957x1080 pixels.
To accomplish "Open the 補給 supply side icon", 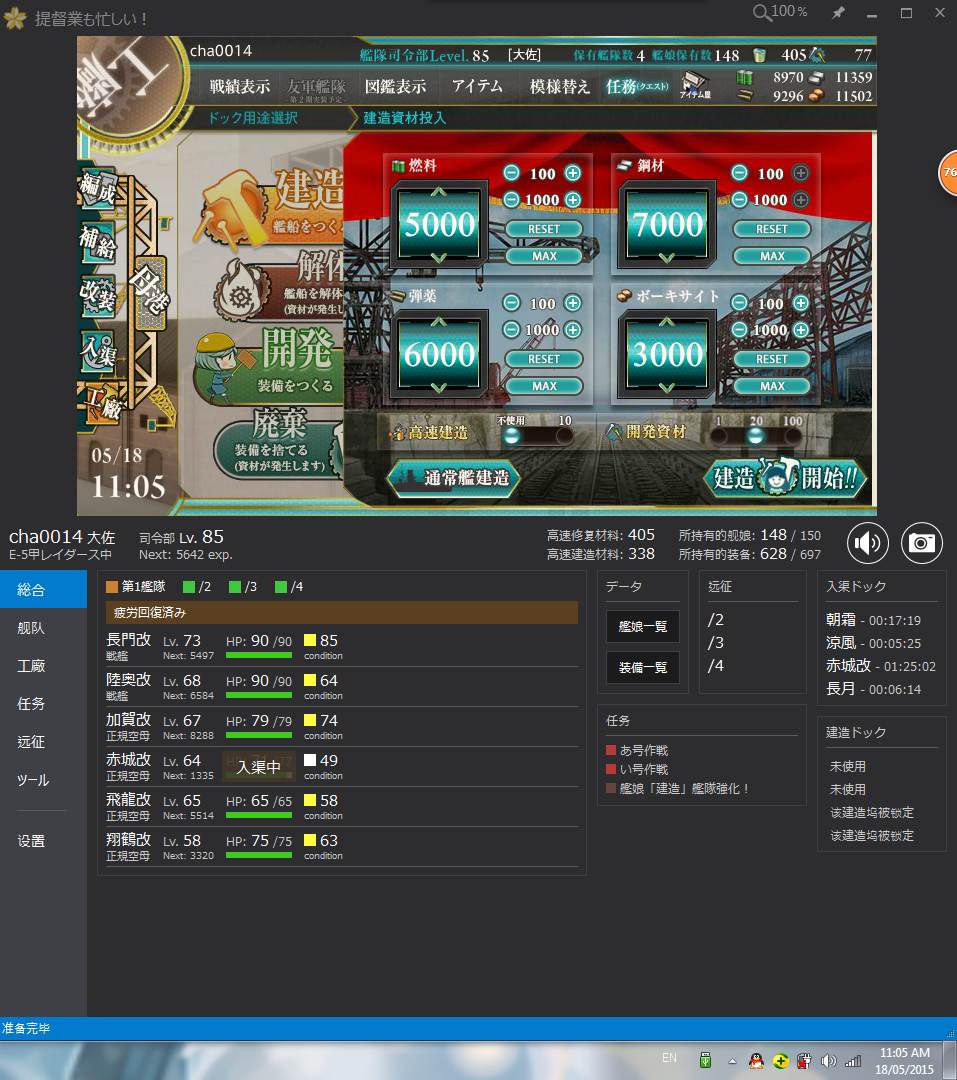I will (x=98, y=242).
